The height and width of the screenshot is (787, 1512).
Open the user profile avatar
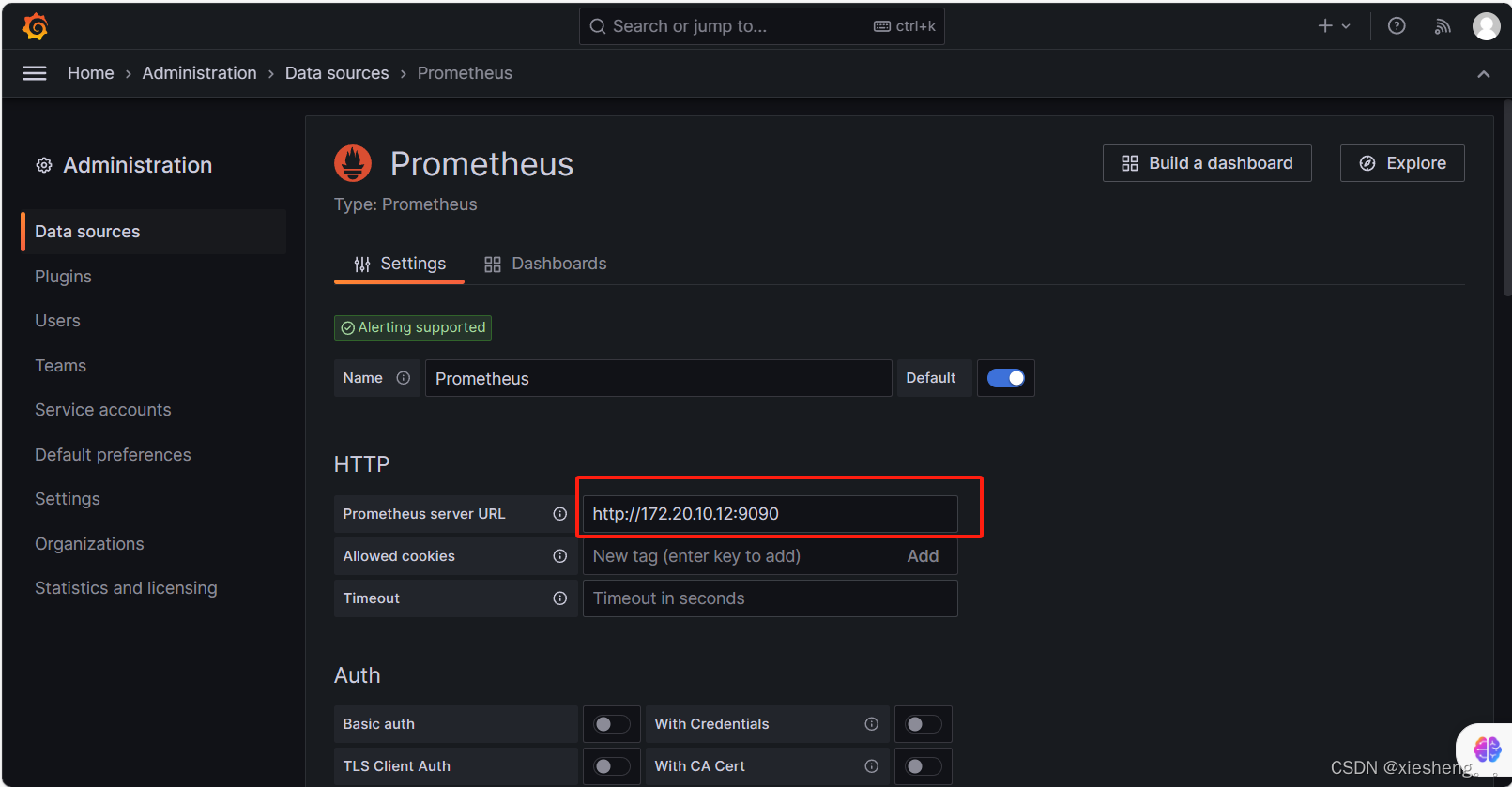(1487, 25)
